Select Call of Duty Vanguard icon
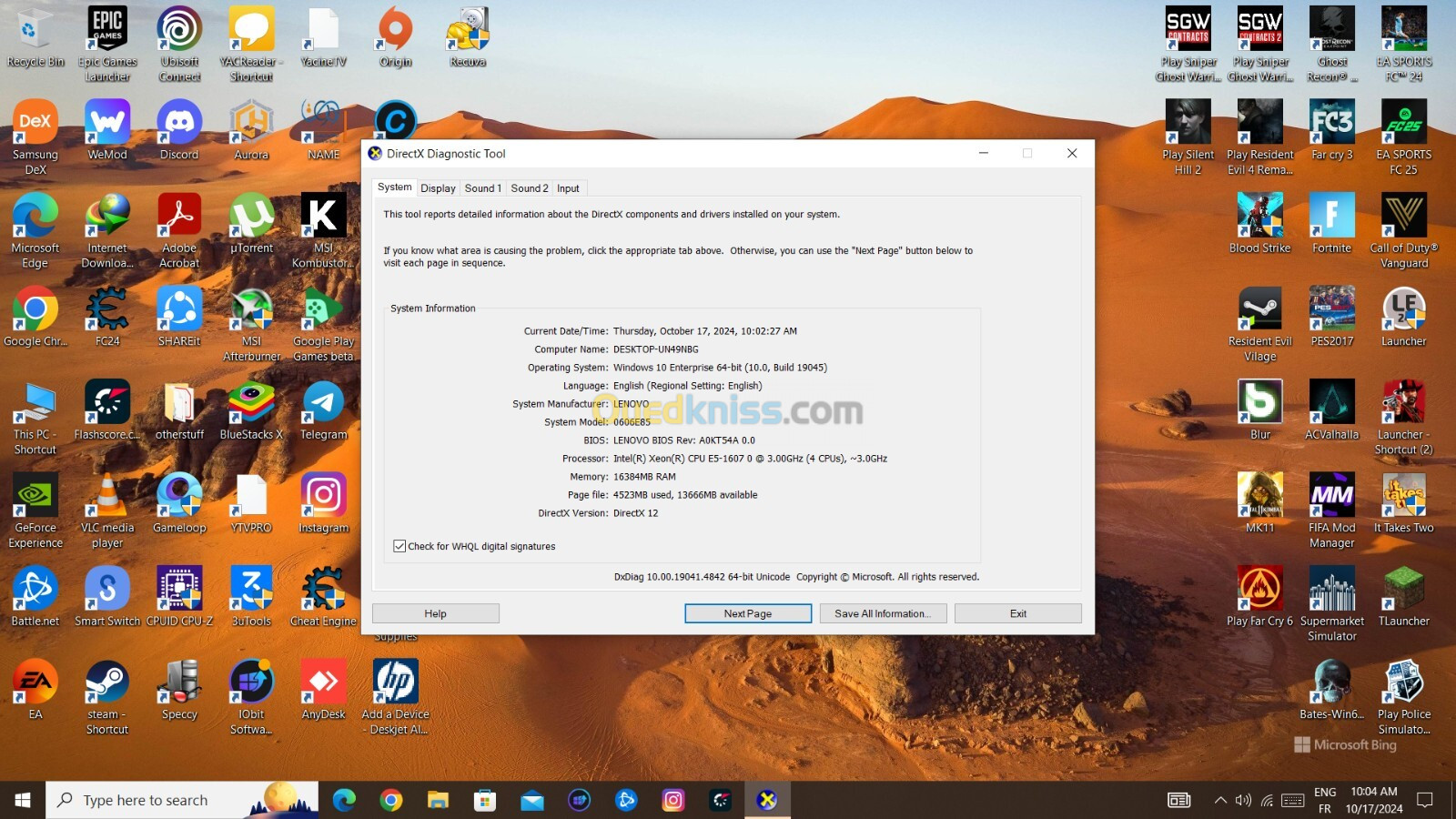 [1403, 230]
